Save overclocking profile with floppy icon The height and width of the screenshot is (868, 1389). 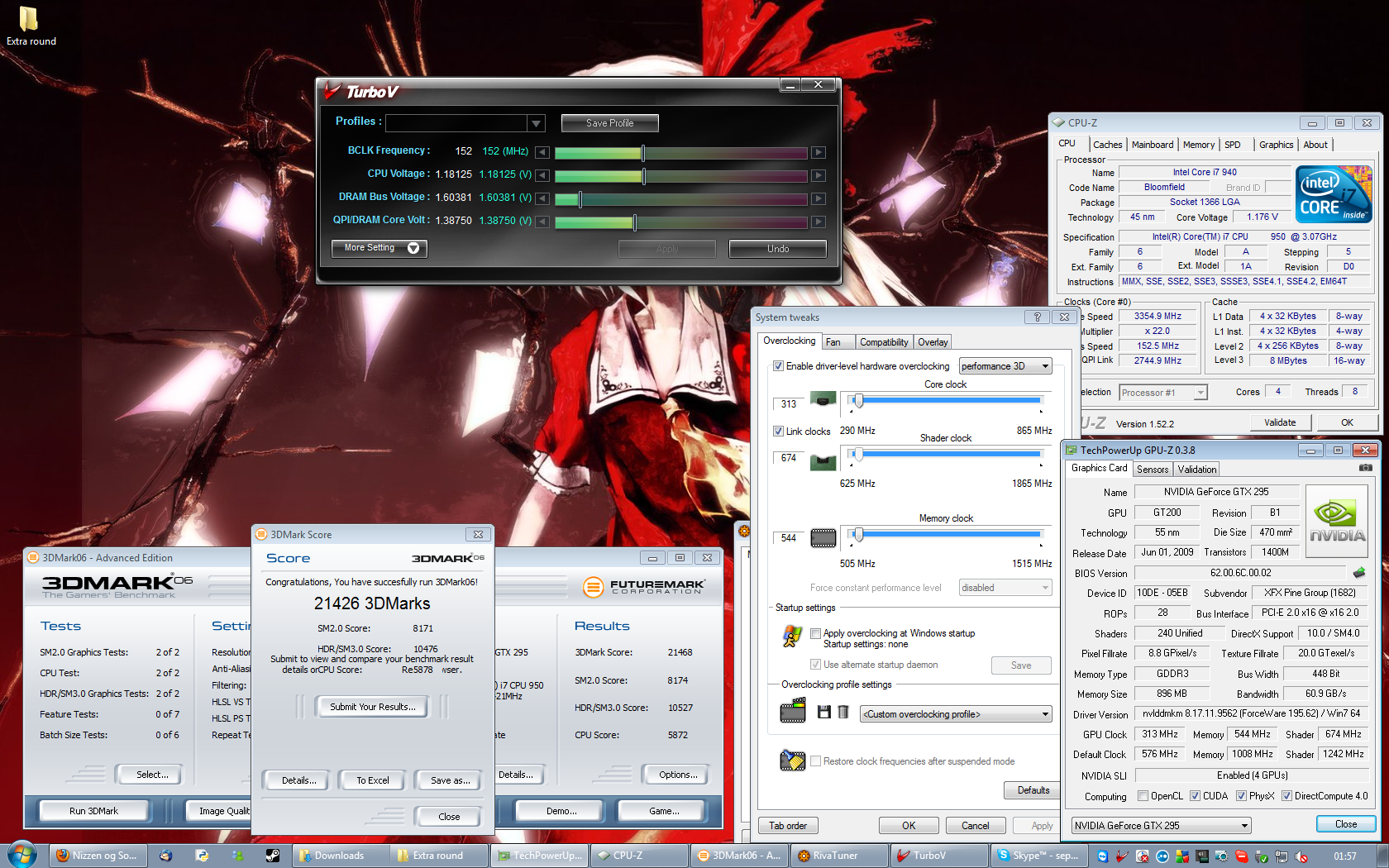coord(823,713)
